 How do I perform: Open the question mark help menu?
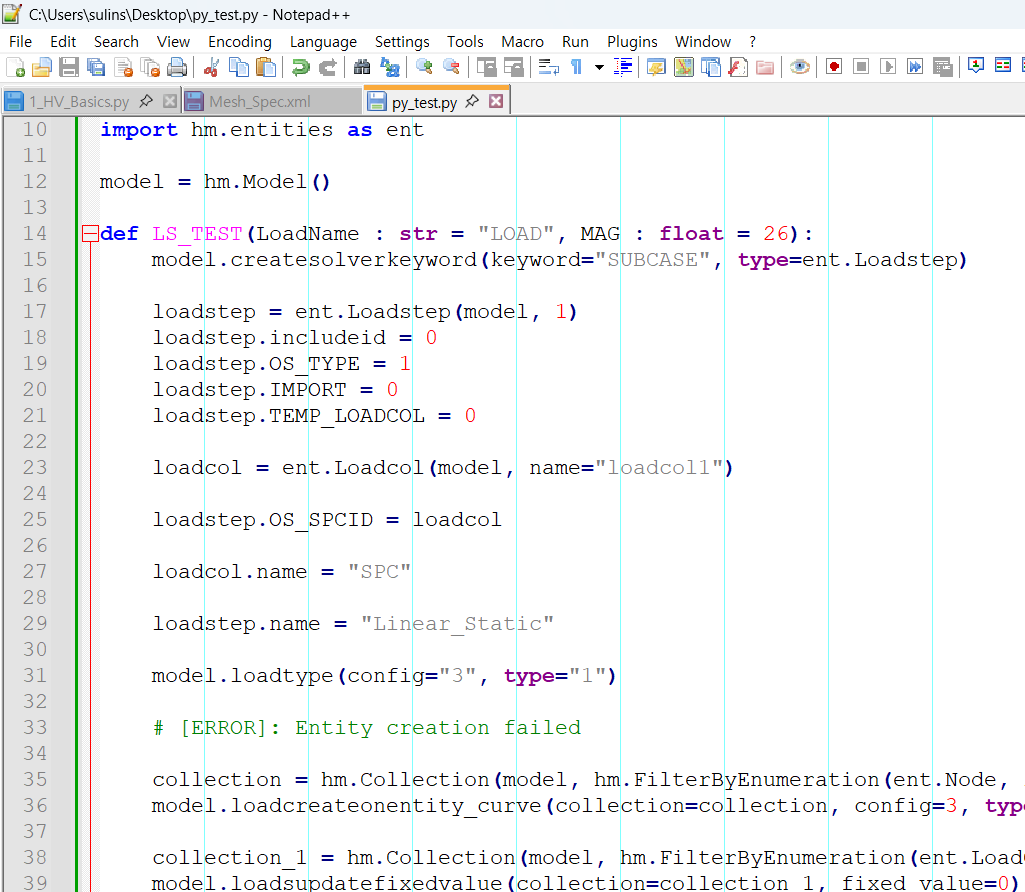pyautogui.click(x=753, y=42)
